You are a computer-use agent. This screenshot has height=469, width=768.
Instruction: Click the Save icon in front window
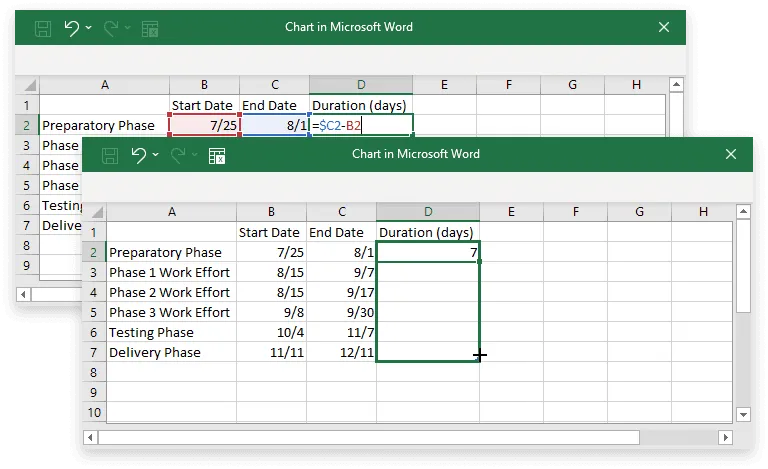pyautogui.click(x=110, y=156)
